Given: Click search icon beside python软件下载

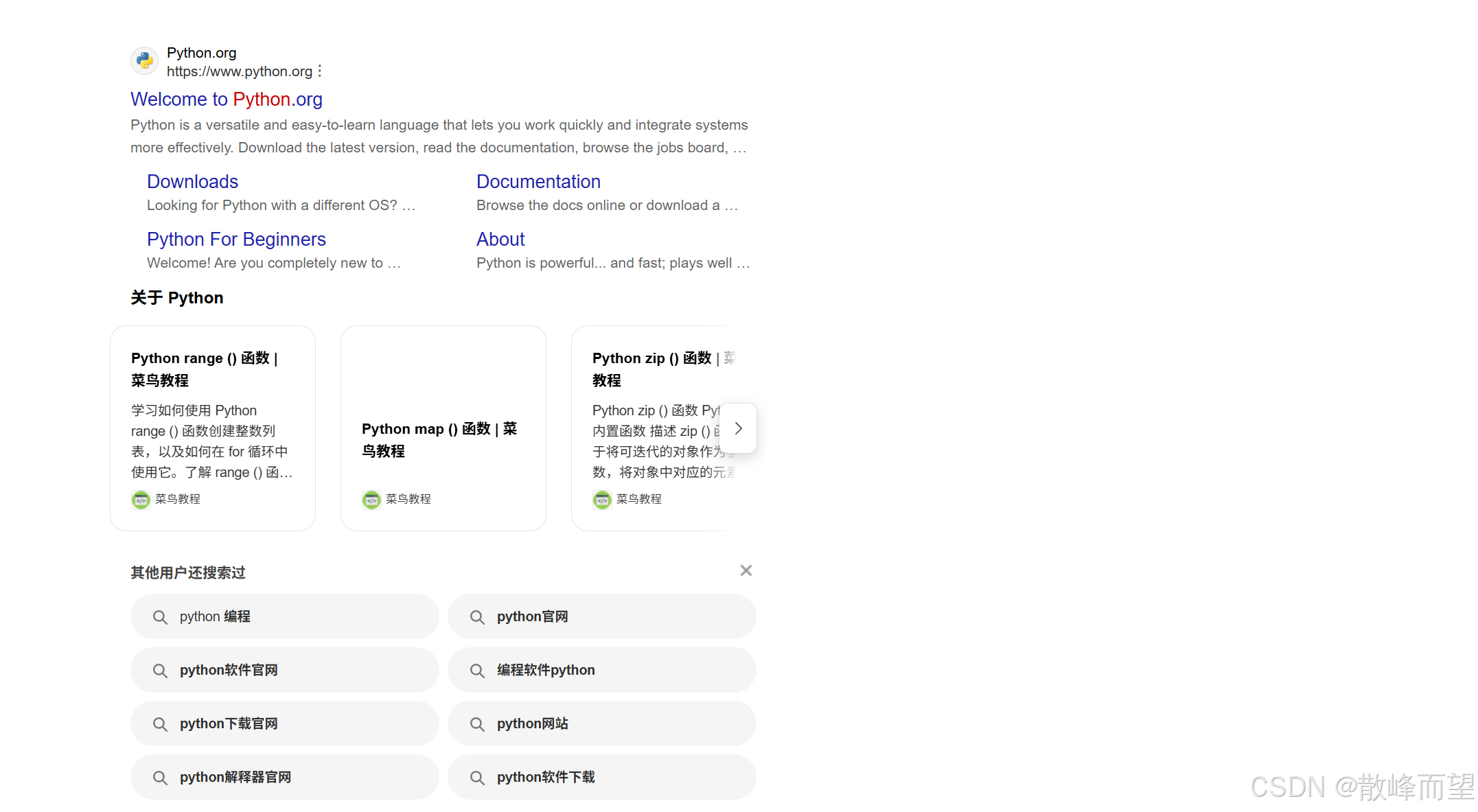Looking at the screenshot, I should [x=477, y=778].
